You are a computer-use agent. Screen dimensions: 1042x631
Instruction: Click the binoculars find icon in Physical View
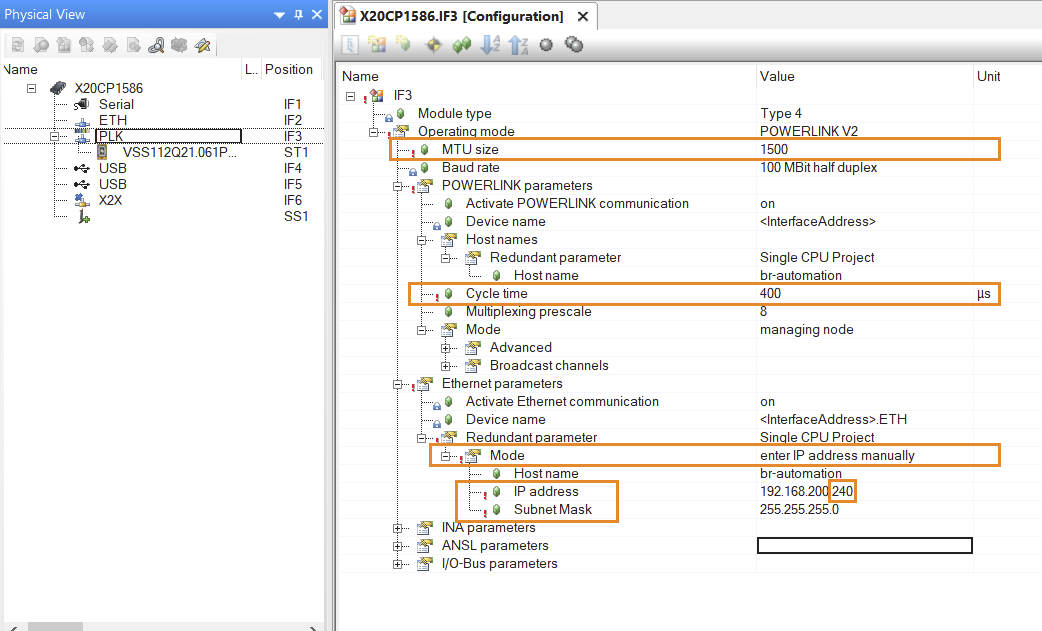click(x=156, y=45)
